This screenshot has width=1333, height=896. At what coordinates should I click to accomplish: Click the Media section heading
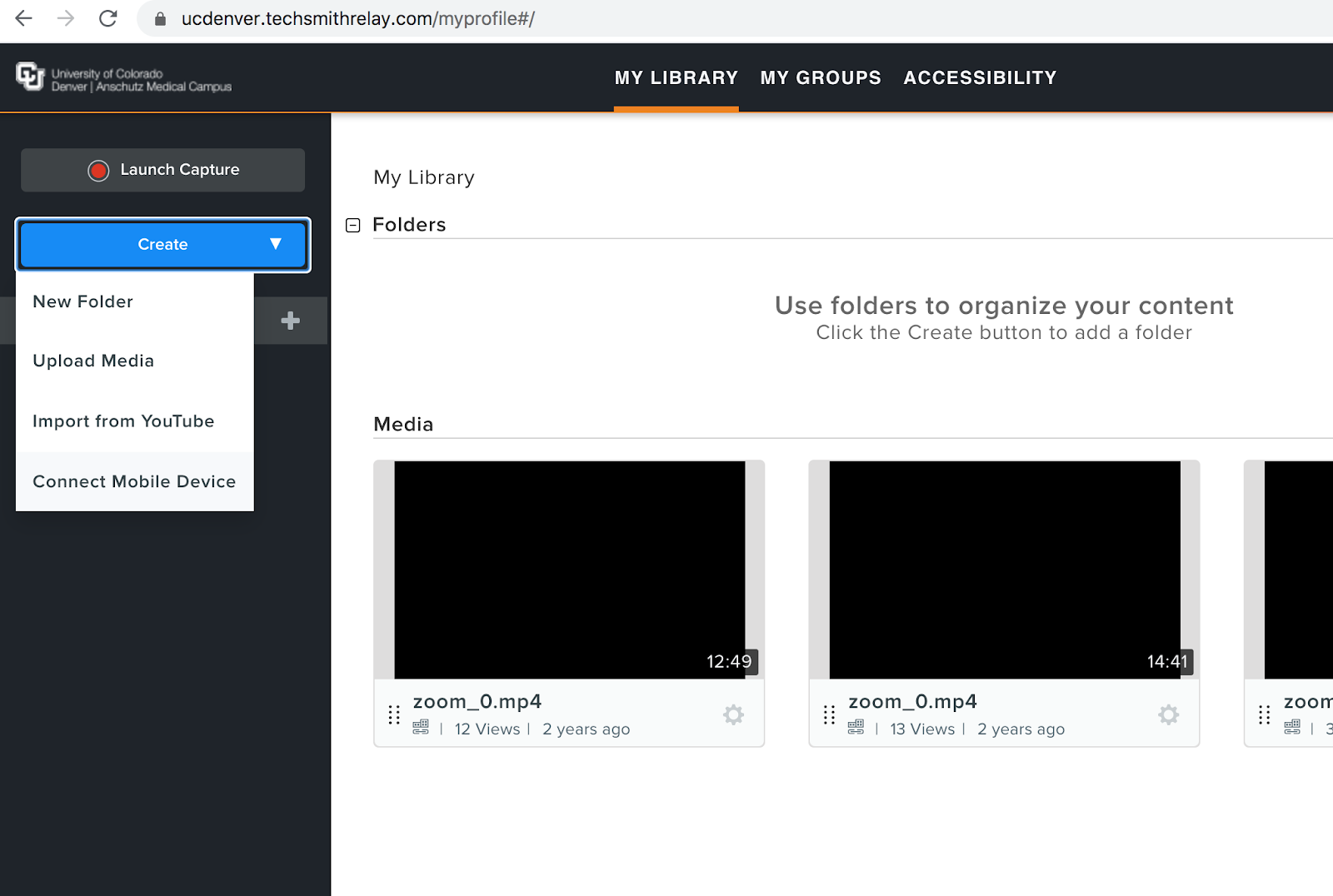click(403, 425)
